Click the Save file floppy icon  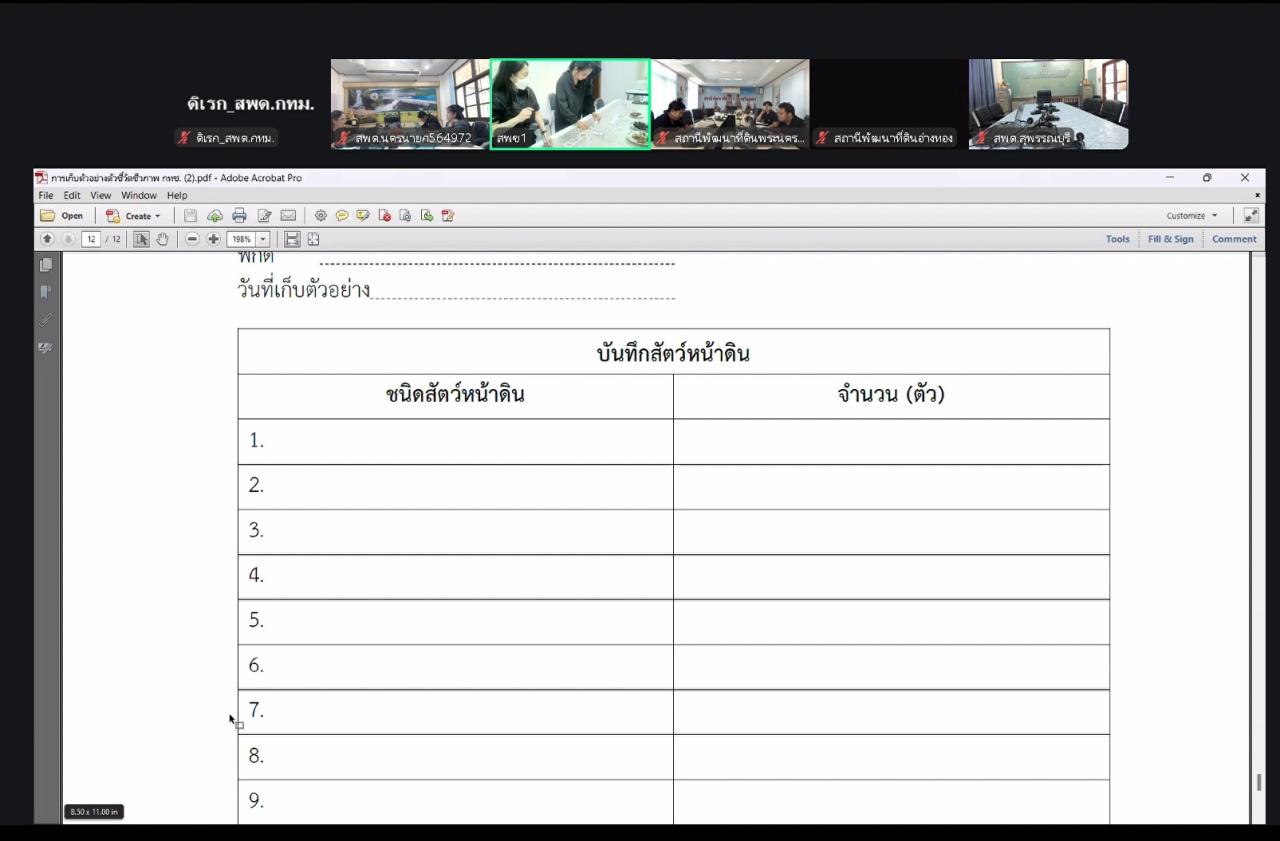click(190, 215)
